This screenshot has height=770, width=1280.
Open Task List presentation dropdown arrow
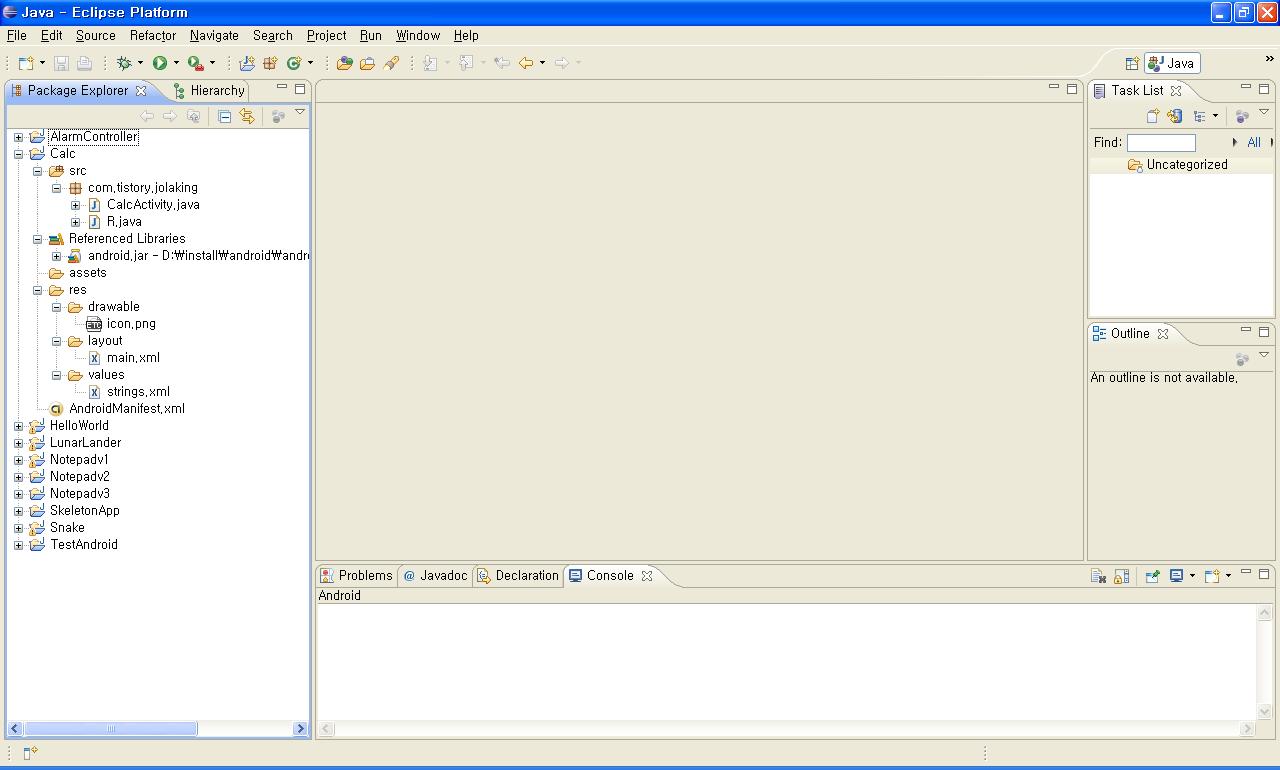pos(1215,116)
